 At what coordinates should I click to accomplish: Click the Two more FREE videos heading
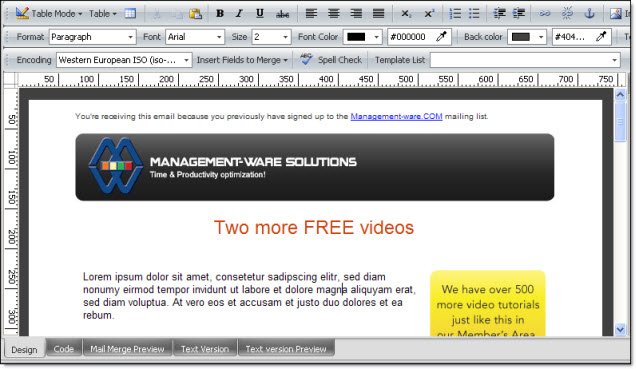point(314,227)
